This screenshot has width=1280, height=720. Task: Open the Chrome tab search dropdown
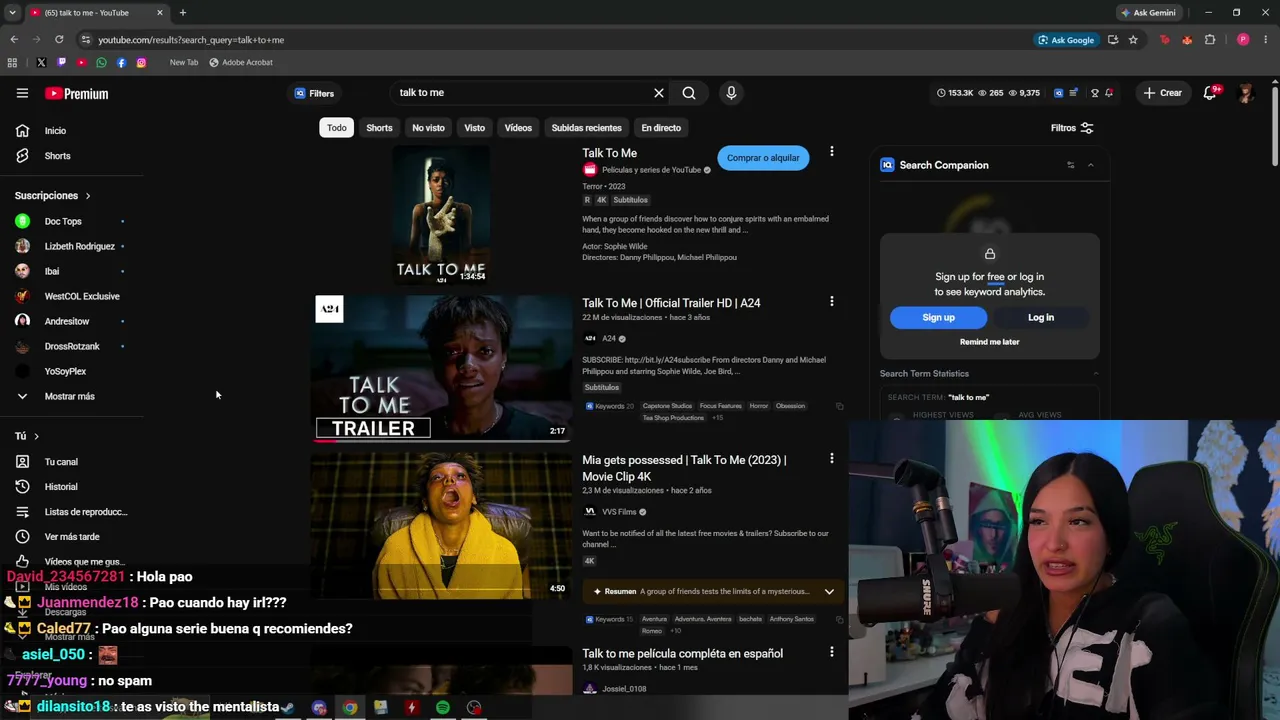coord(12,13)
